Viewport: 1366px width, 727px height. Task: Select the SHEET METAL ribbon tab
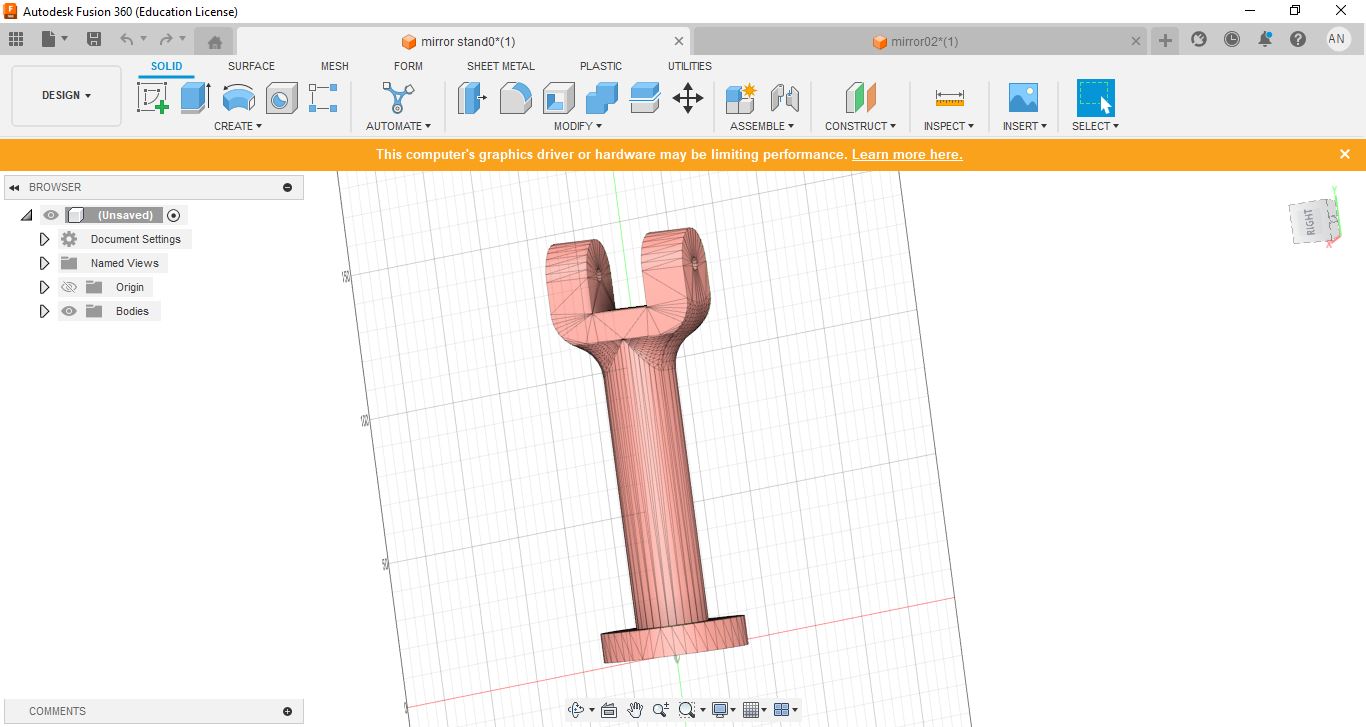501,66
